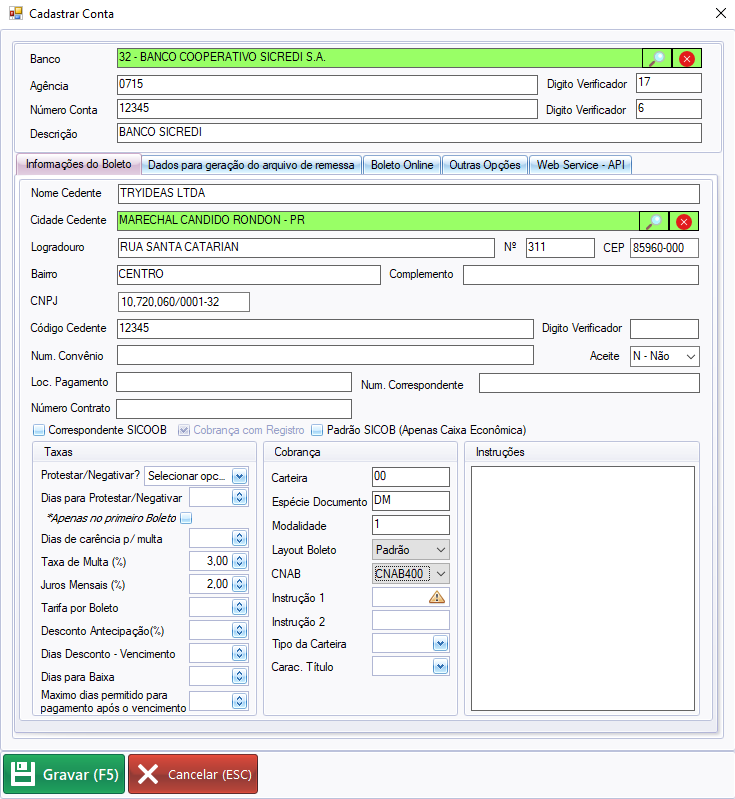Click the Taxa de Multa spinner arrow
Viewport: 735px width, 799px height.
click(240, 561)
